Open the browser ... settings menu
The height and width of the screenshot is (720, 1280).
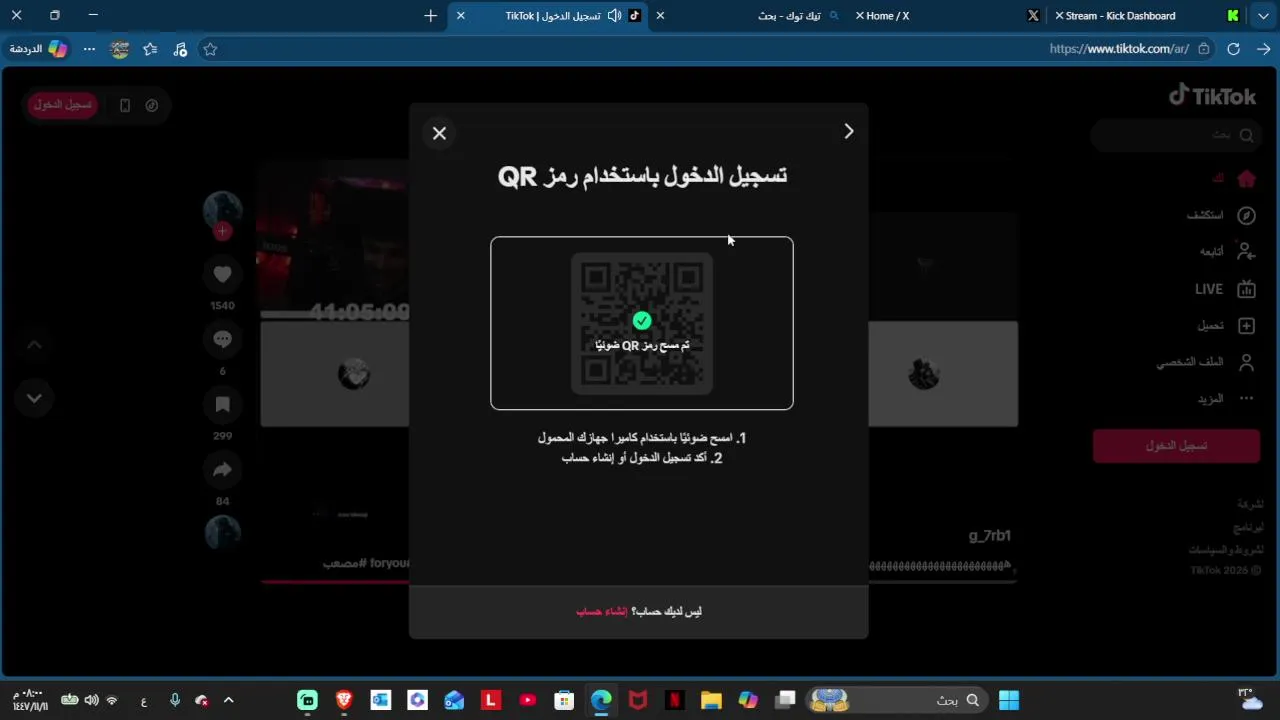pyautogui.click(x=89, y=49)
